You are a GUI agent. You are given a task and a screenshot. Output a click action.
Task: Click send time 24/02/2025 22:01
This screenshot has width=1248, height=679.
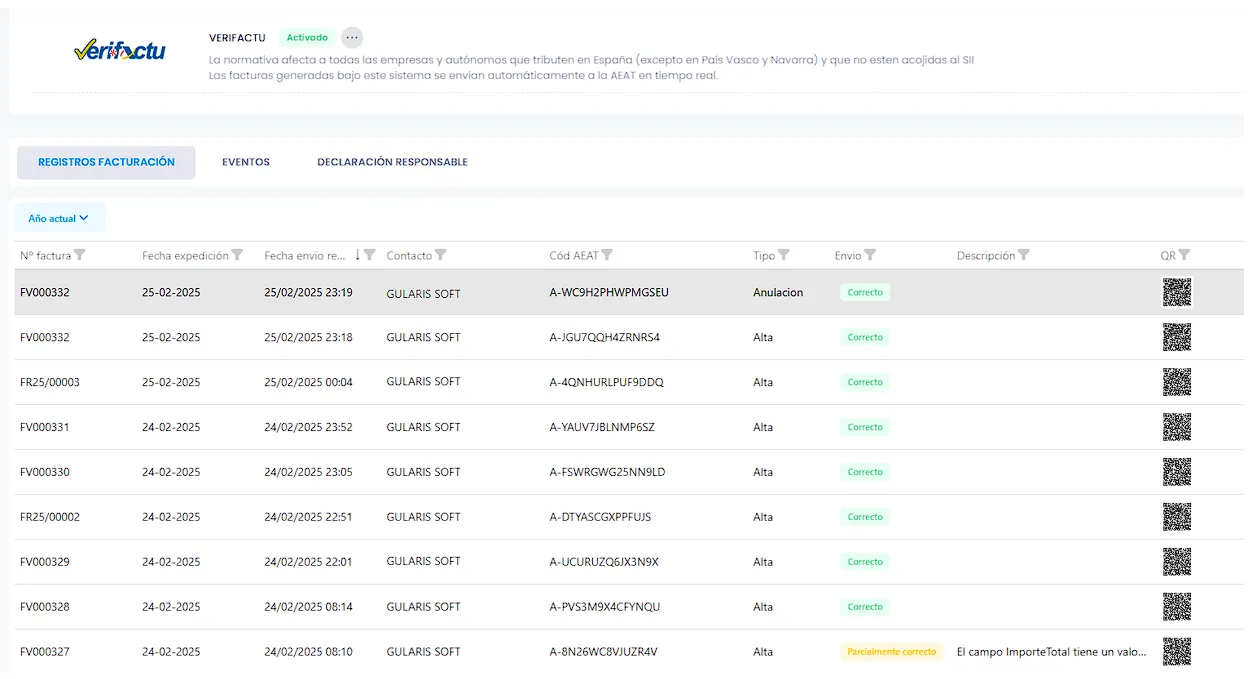(x=308, y=562)
